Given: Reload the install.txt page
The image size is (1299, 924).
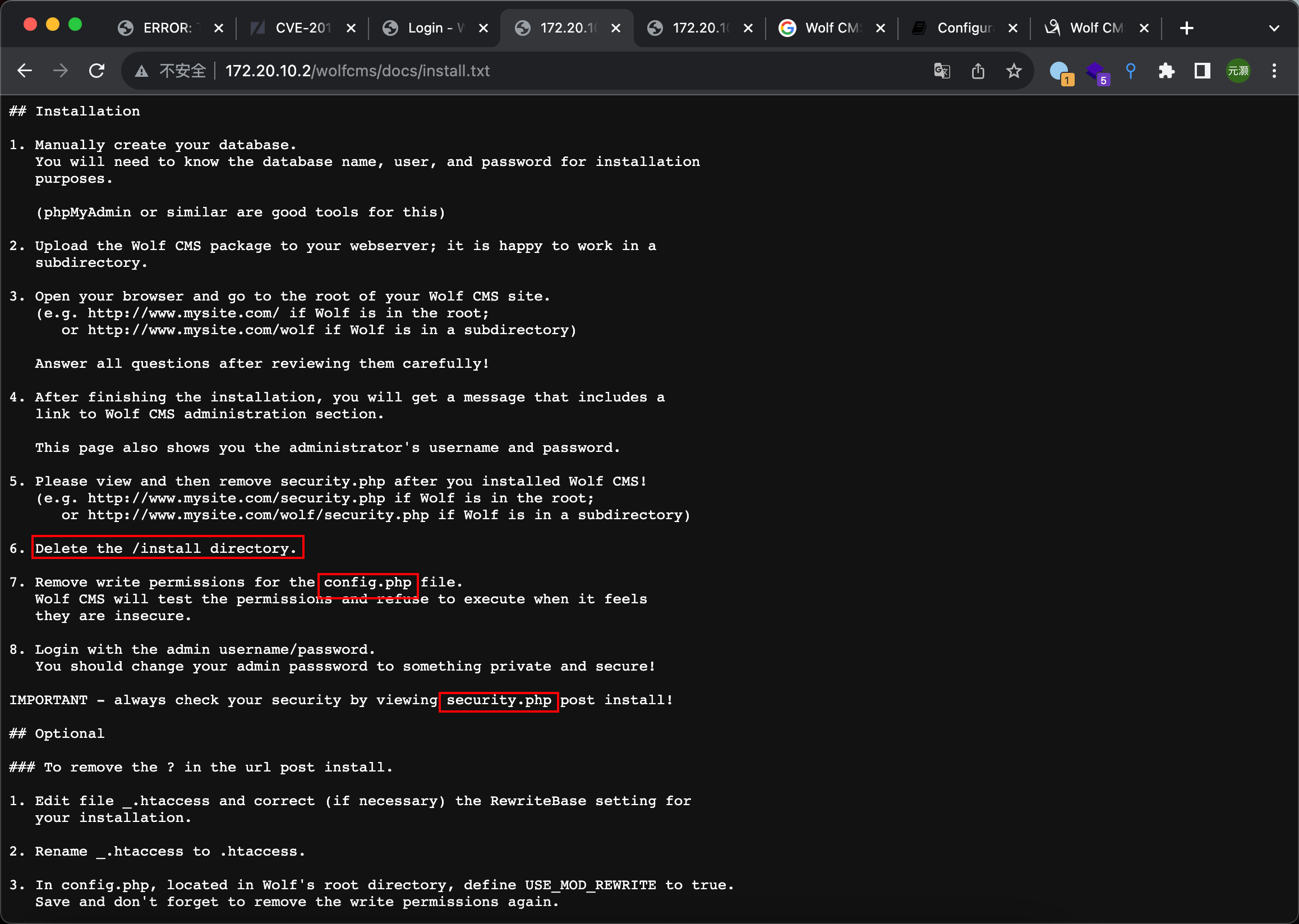Looking at the screenshot, I should [x=97, y=71].
